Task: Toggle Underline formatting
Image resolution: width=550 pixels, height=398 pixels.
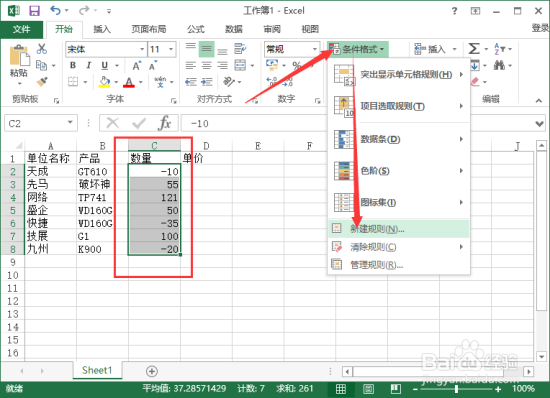Action: (105, 66)
